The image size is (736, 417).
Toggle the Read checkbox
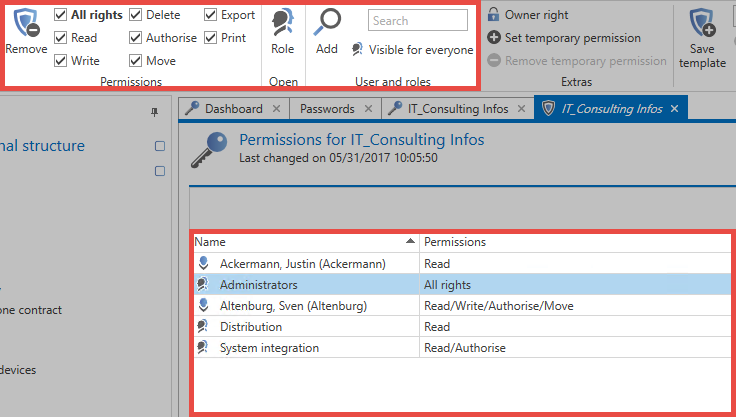point(61,38)
